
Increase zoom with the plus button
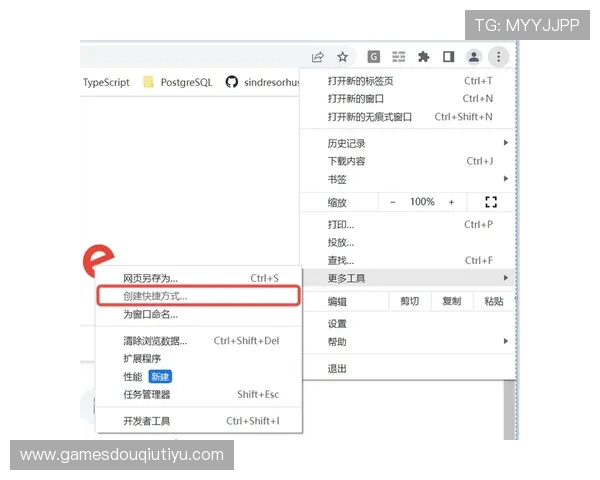point(452,202)
